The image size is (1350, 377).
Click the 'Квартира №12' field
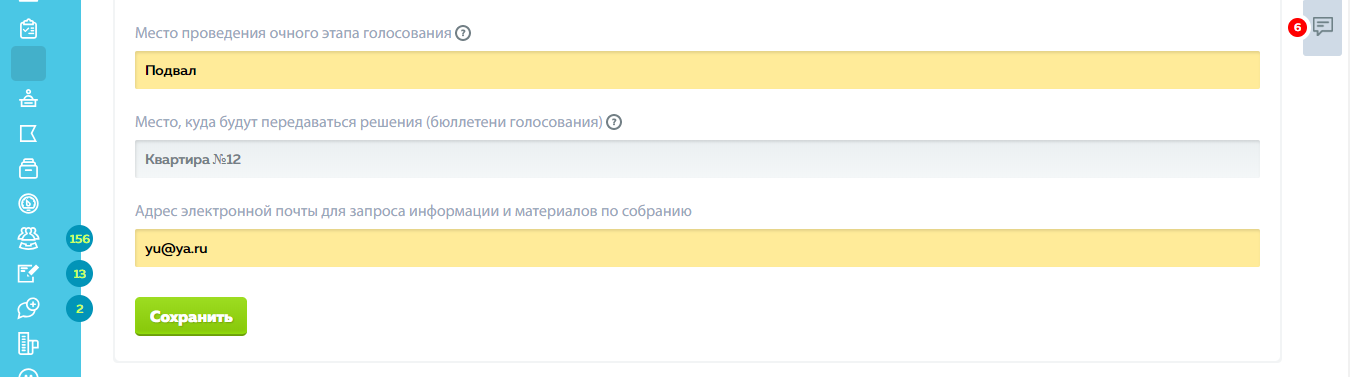pyautogui.click(x=697, y=159)
